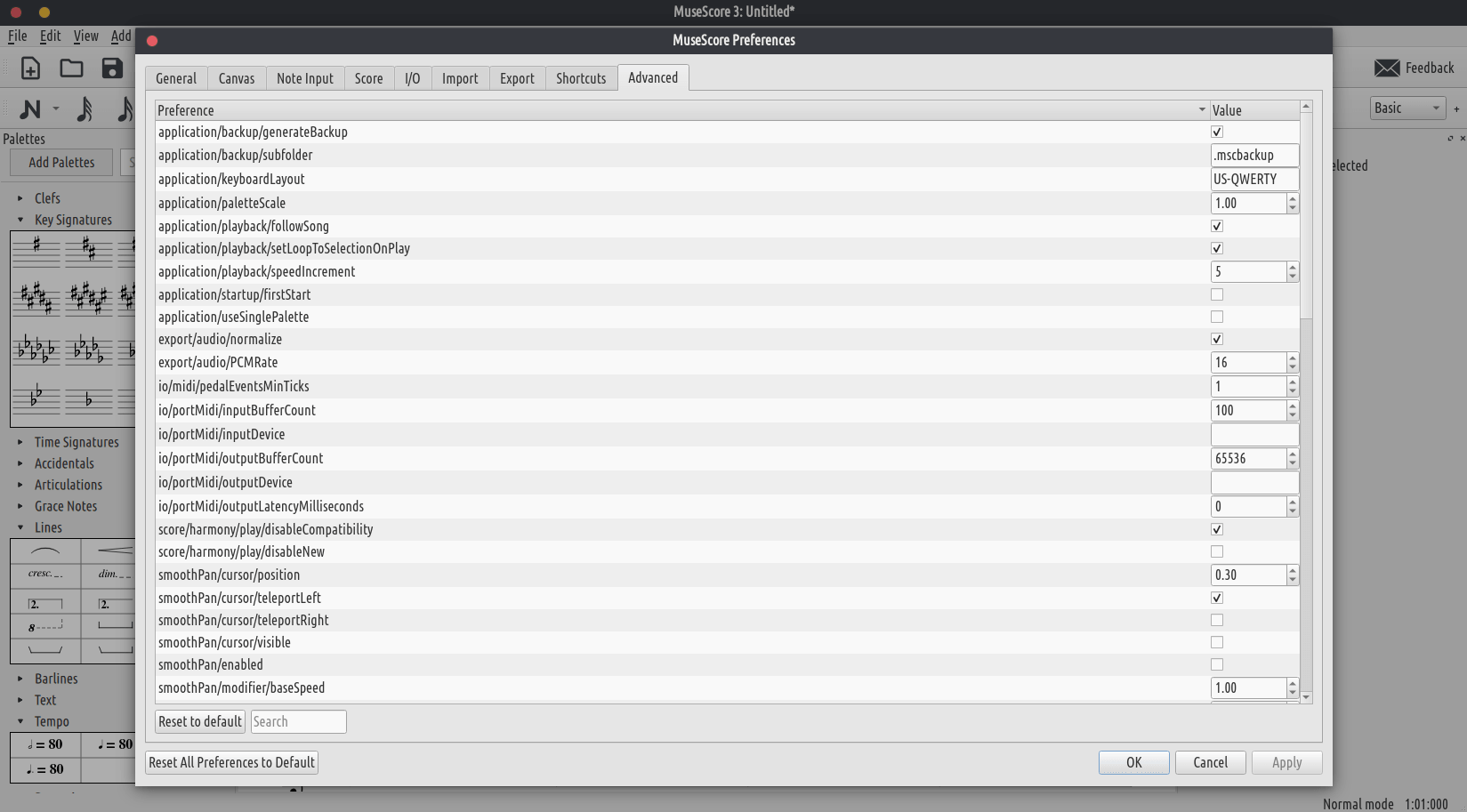Image resolution: width=1467 pixels, height=812 pixels.
Task: Collapse the Key Signatures palette
Action: tap(20, 220)
